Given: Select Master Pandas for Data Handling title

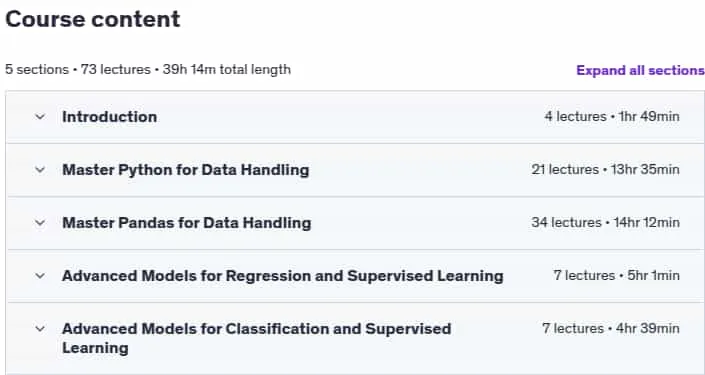Looking at the screenshot, I should 187,223.
